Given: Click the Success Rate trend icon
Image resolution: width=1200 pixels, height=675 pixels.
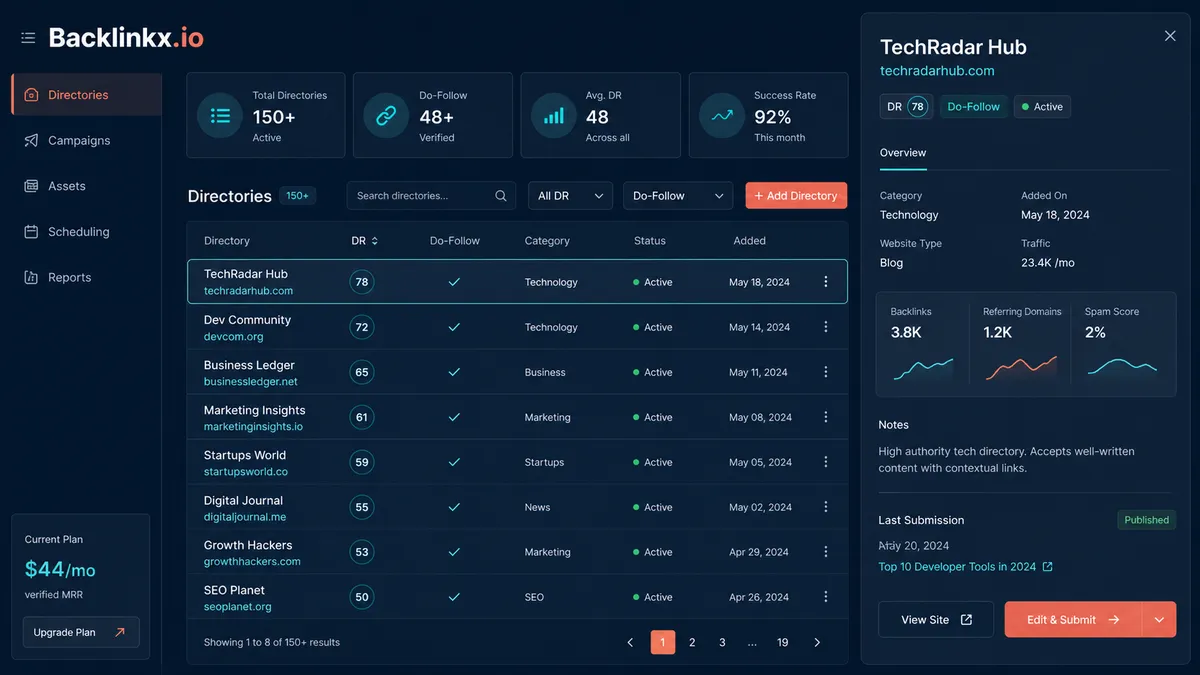Looking at the screenshot, I should [721, 116].
